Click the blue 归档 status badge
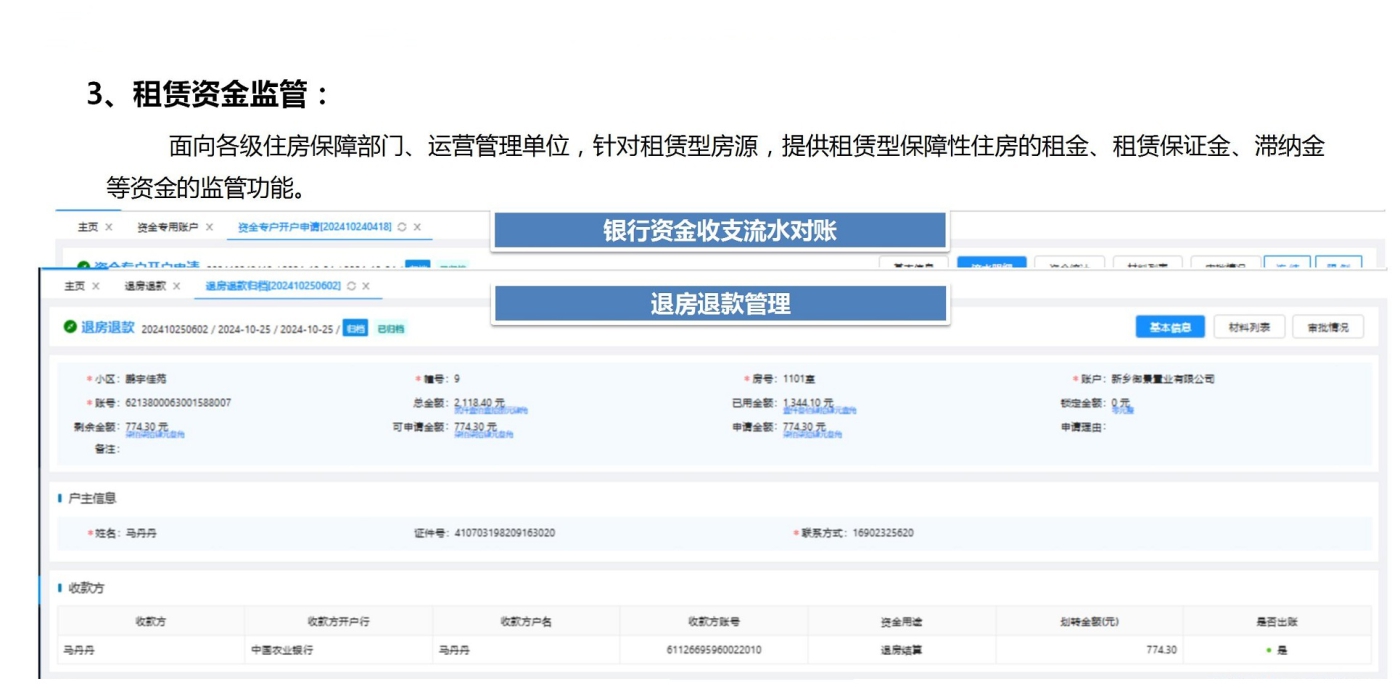Screen dimensions: 1400x700 pyautogui.click(x=355, y=329)
